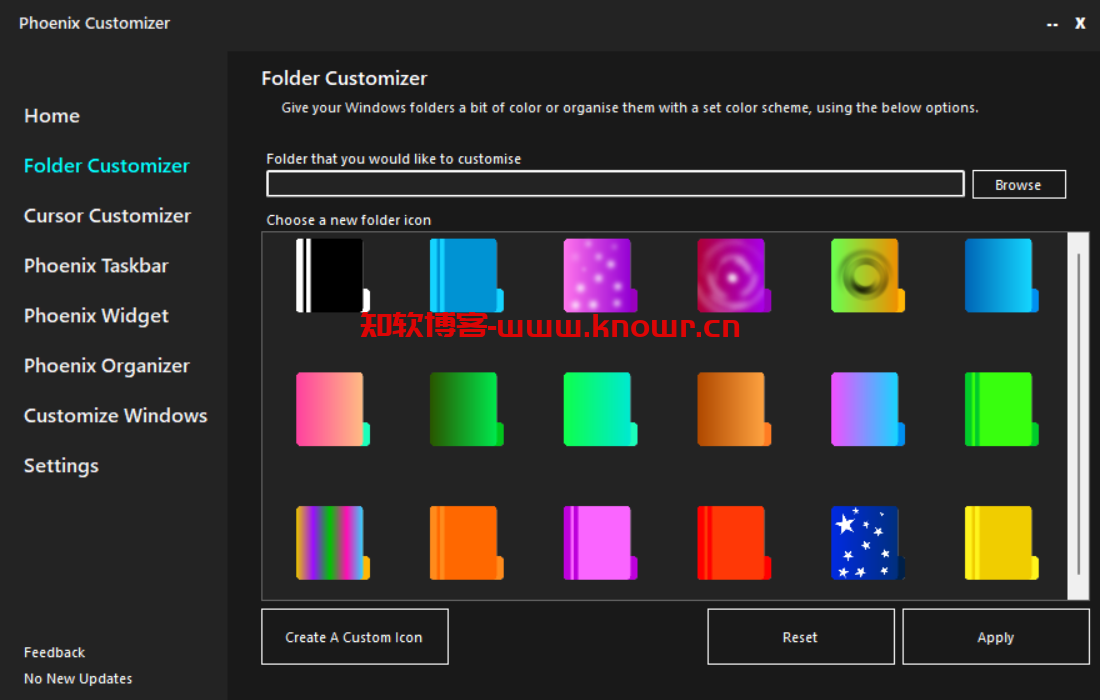This screenshot has height=700, width=1100.
Task: Close the Phoenix Customizer window
Action: [x=1080, y=23]
